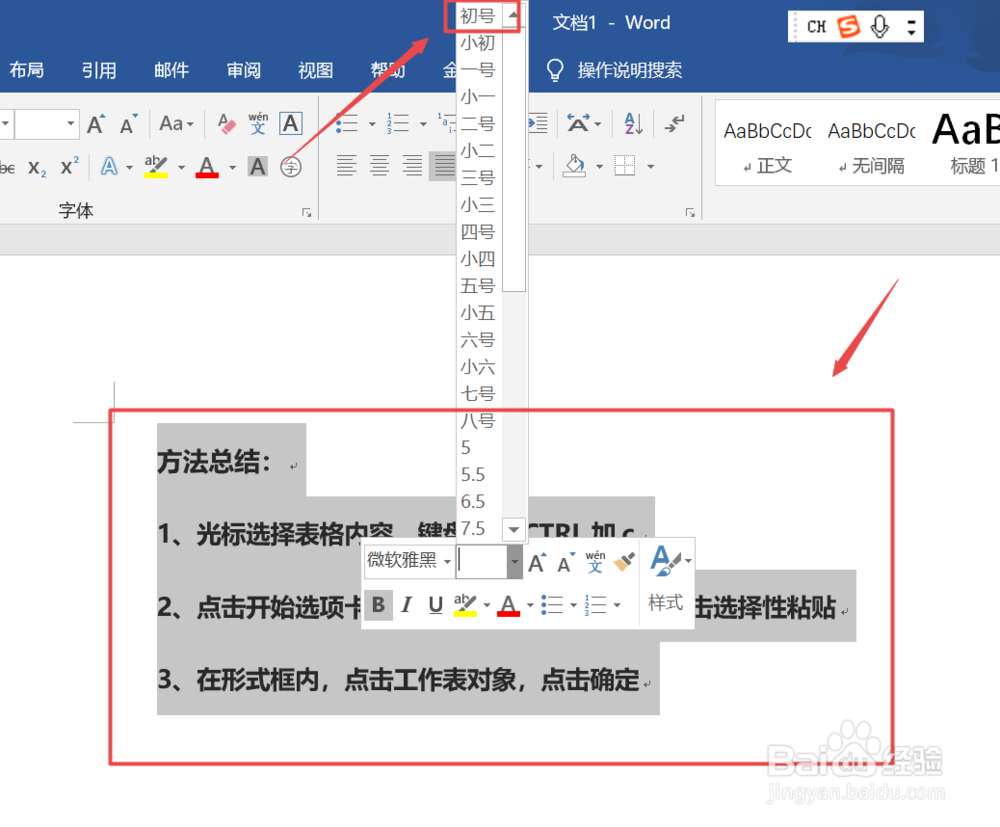Align paragraph text right
Image resolution: width=1000 pixels, height=827 pixels.
click(412, 166)
